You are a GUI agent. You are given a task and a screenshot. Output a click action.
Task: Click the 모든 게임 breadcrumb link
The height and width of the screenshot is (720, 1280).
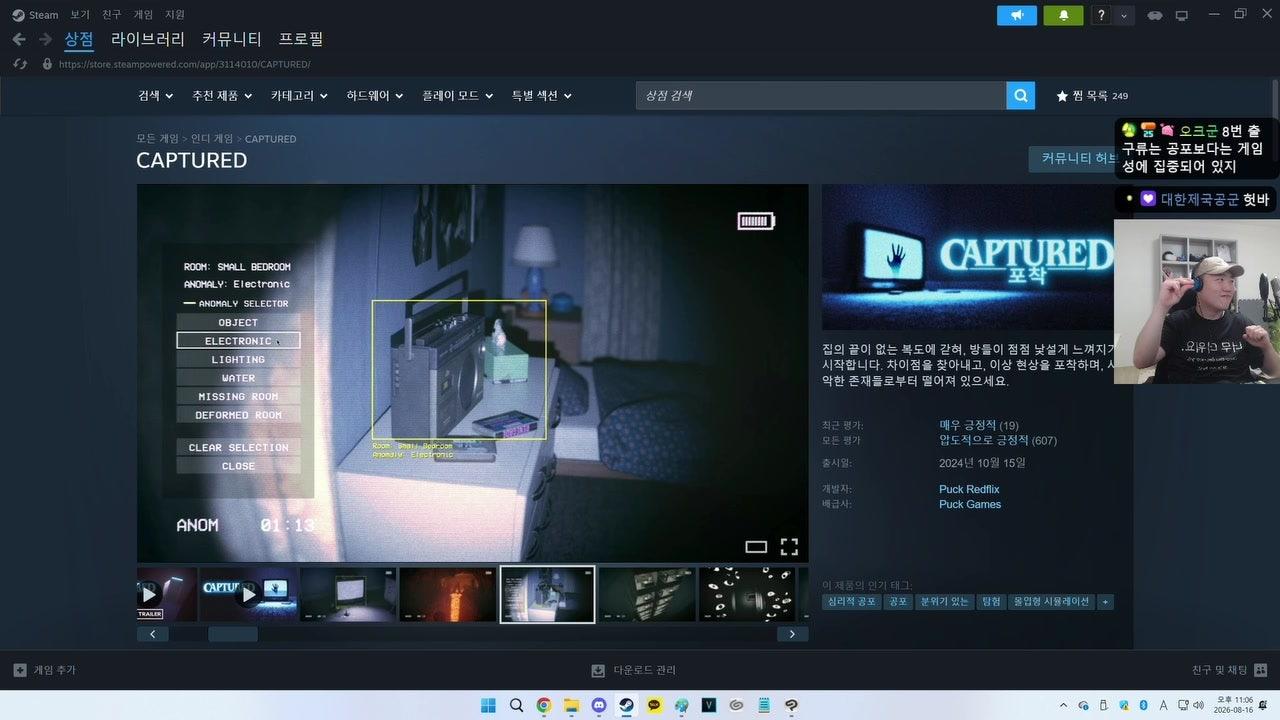tap(158, 139)
